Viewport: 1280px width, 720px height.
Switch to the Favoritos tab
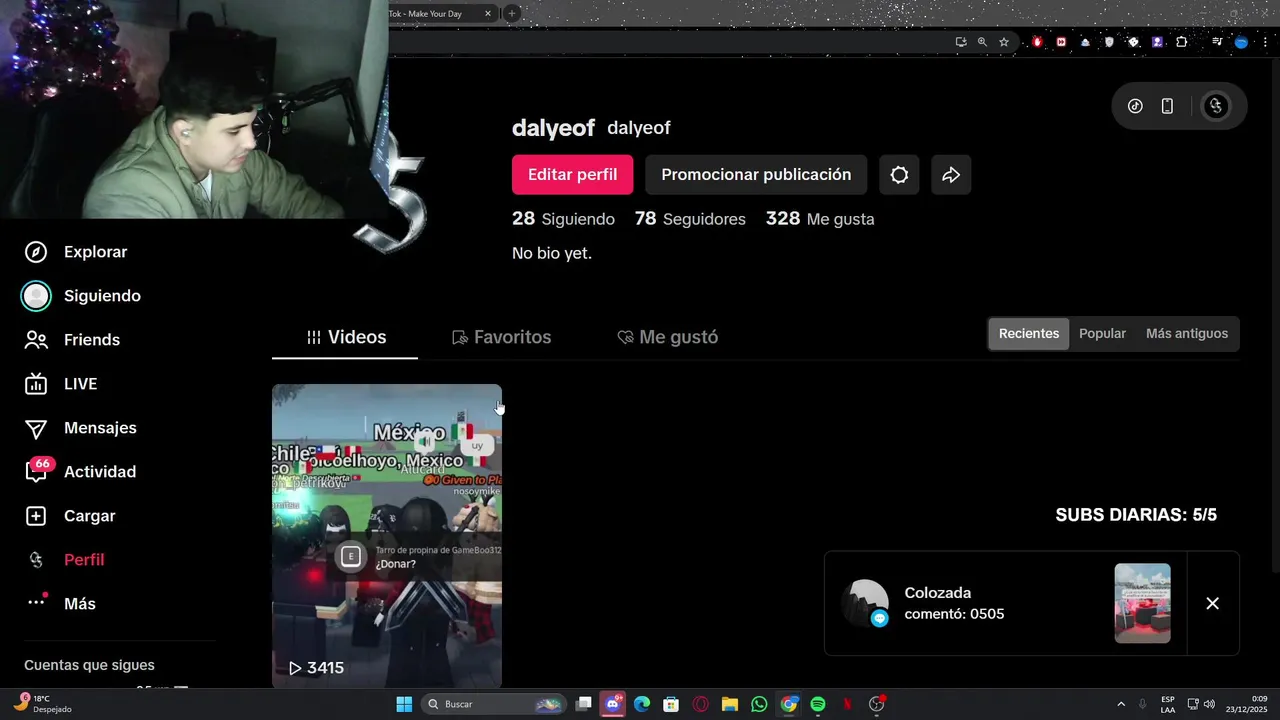click(x=501, y=337)
